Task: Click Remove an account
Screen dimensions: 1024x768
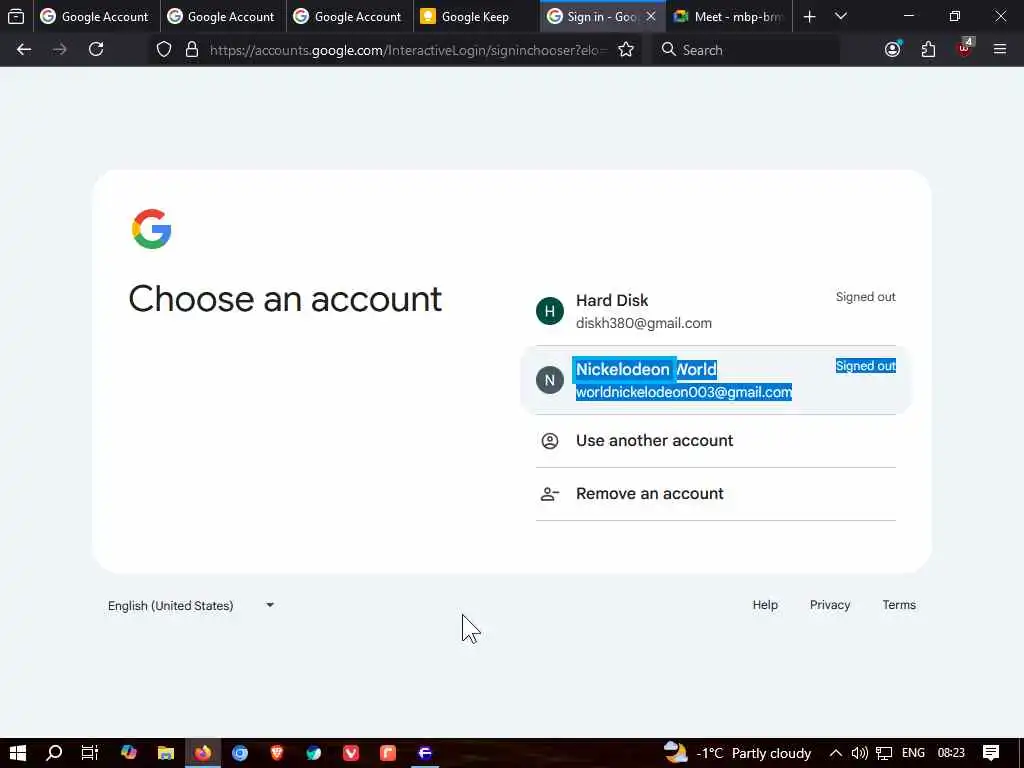Action: pos(716,494)
